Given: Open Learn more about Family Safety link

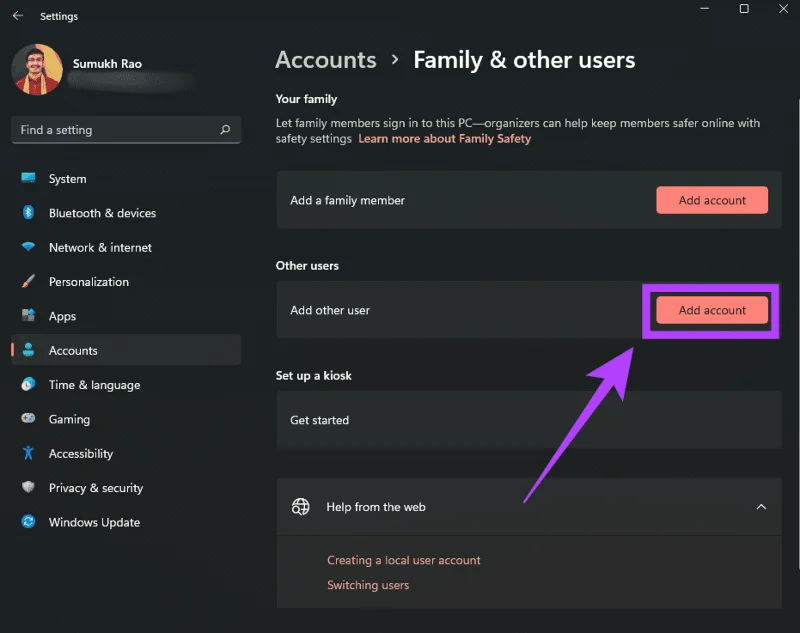Looking at the screenshot, I should (x=444, y=139).
